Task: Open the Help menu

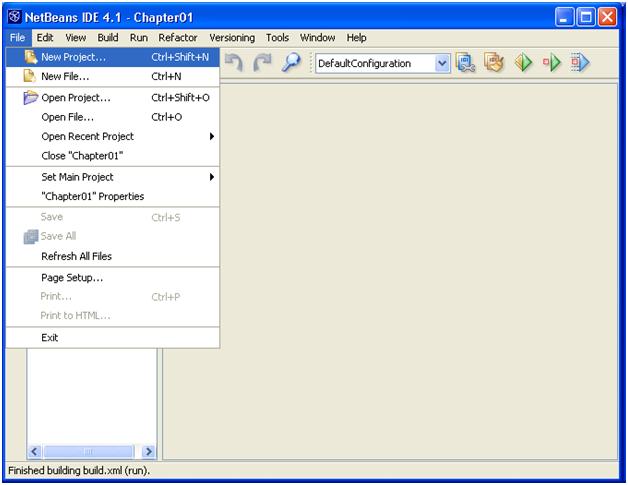Action: point(356,38)
